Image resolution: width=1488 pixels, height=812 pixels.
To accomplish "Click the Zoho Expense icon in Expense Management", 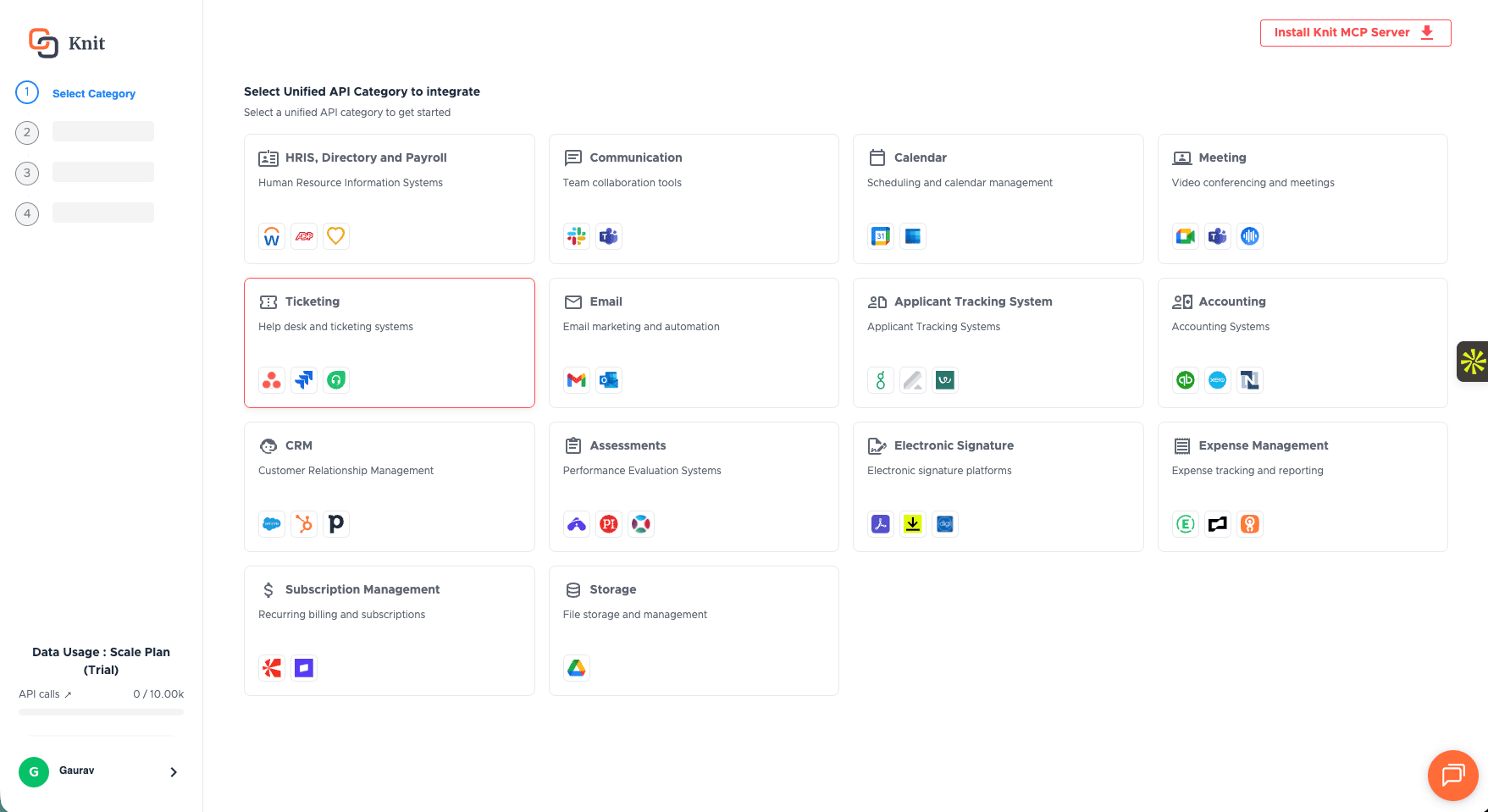I will coord(1250,524).
